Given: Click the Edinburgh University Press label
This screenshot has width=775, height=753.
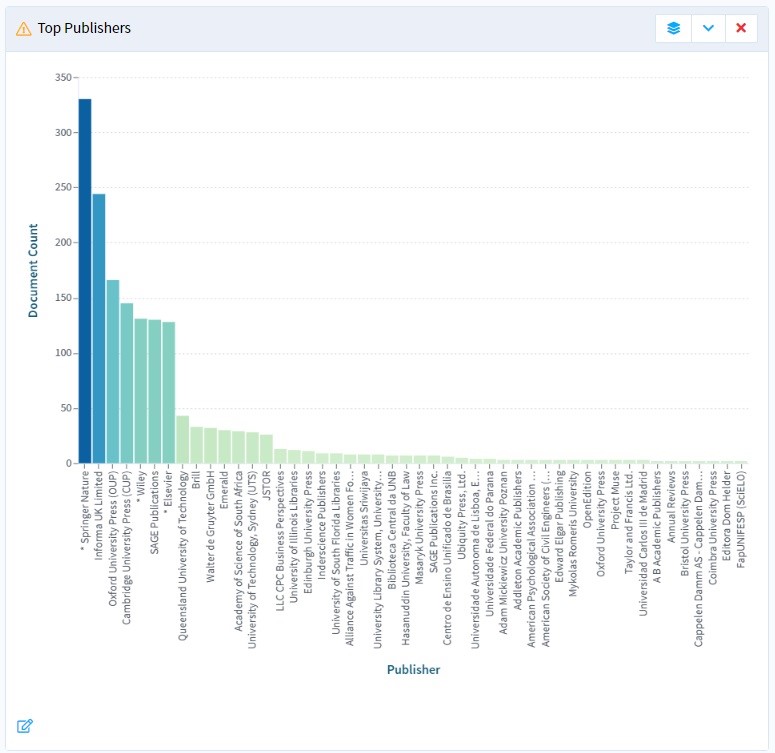Looking at the screenshot, I should 308,531.
